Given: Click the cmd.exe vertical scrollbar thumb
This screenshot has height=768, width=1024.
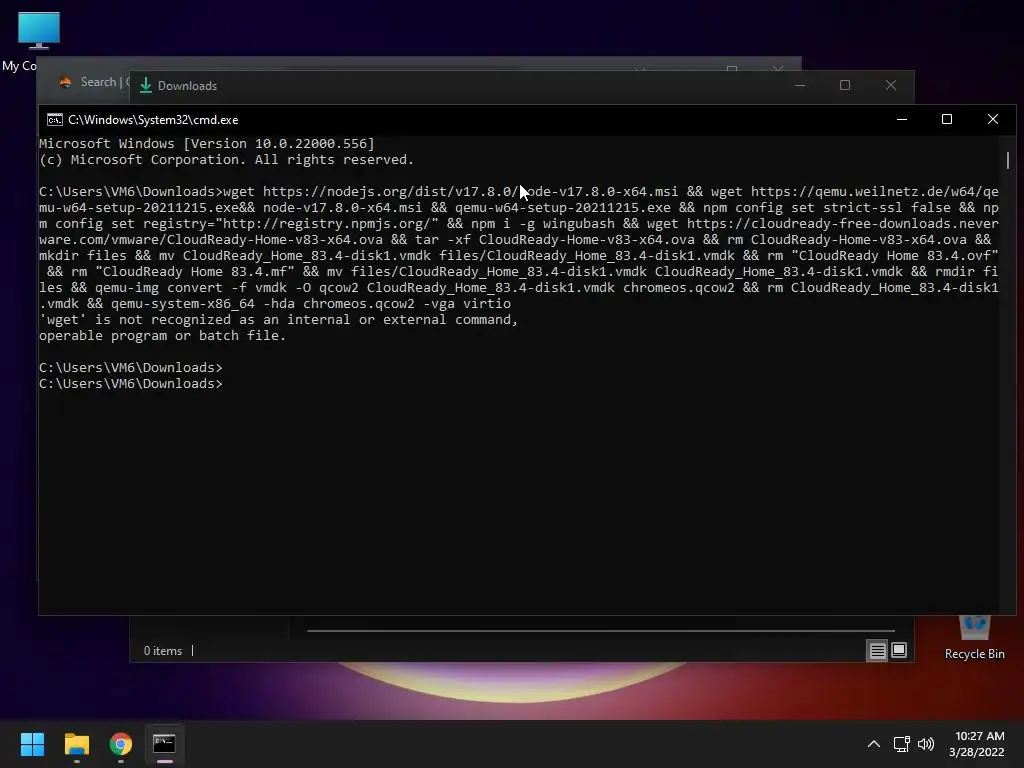Looking at the screenshot, I should coord(1008,160).
